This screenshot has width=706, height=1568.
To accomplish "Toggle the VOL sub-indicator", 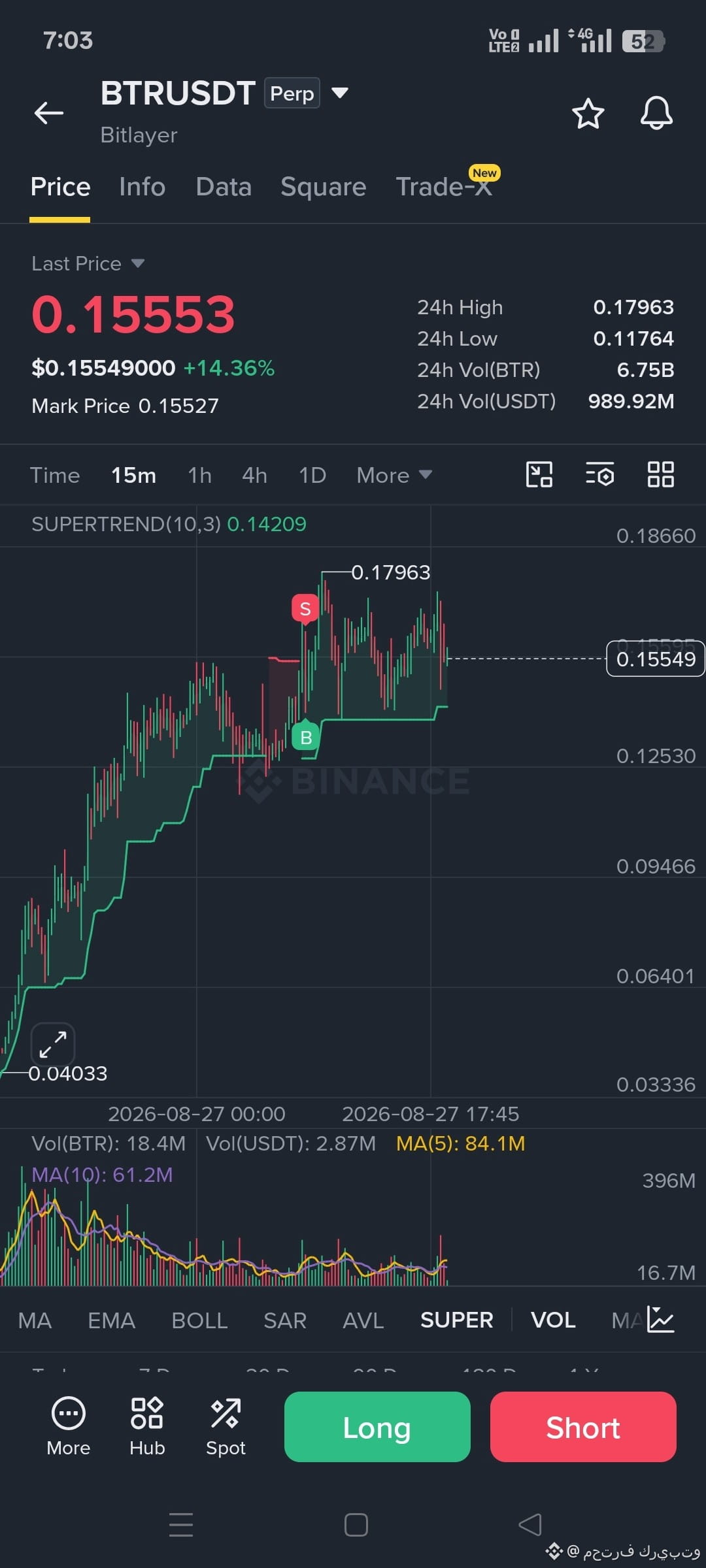I will (553, 1320).
